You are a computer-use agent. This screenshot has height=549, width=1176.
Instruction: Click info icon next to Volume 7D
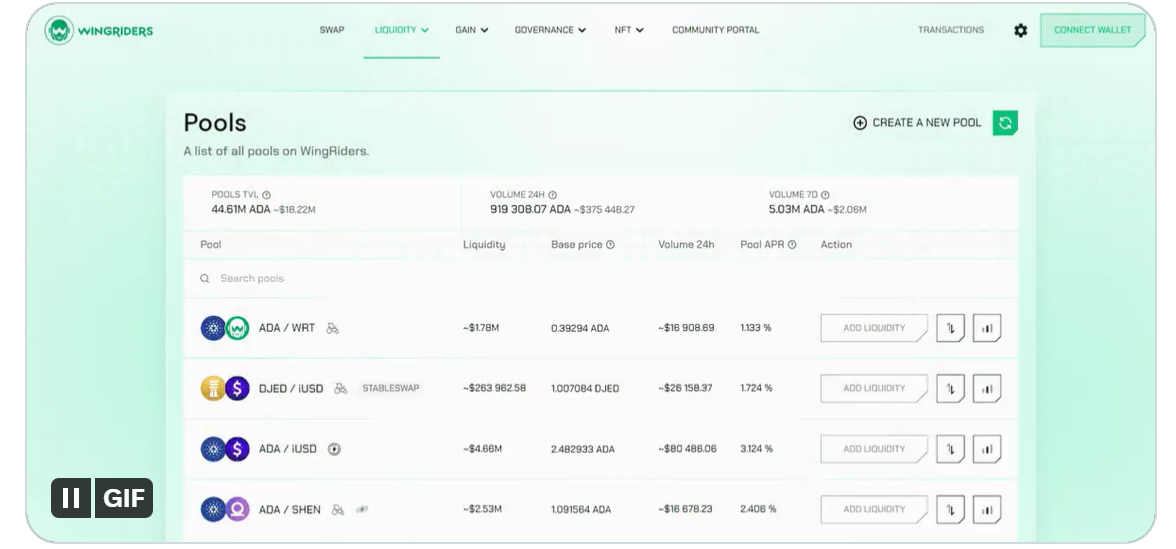coord(825,195)
